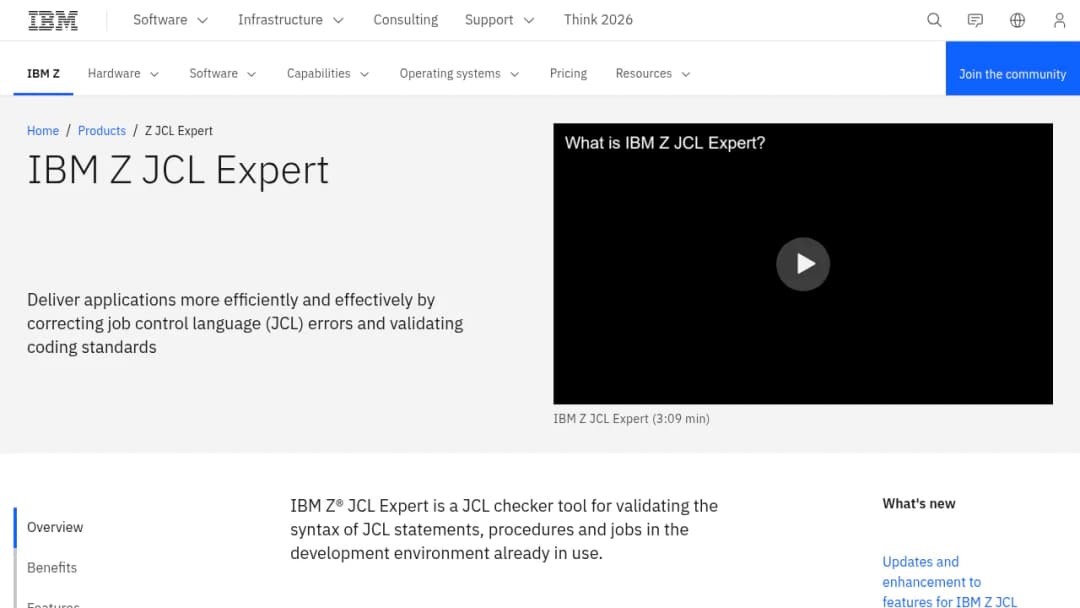
Task: Expand the Operating systems dropdown
Action: pos(459,74)
